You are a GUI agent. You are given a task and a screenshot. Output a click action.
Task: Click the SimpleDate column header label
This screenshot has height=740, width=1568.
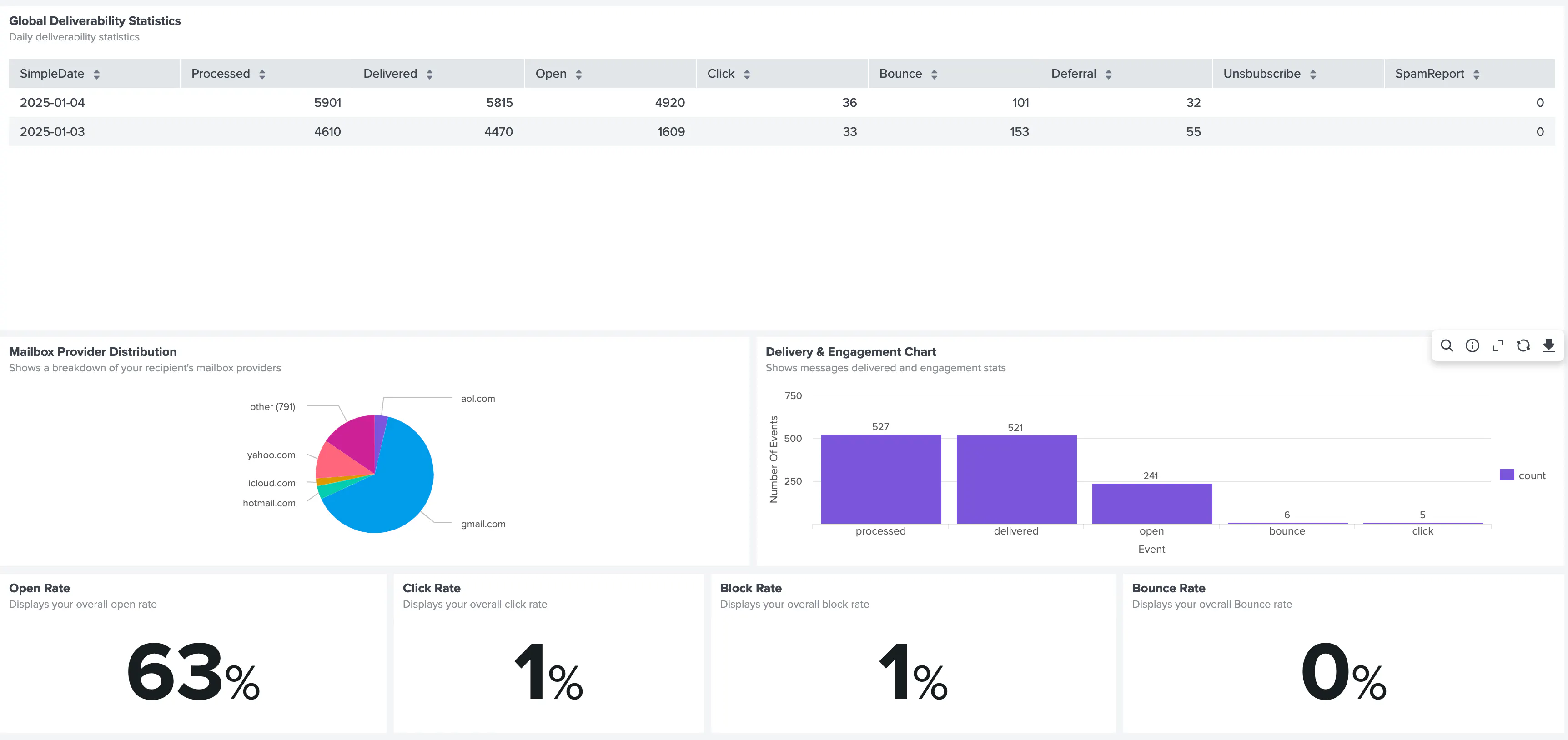(x=52, y=74)
